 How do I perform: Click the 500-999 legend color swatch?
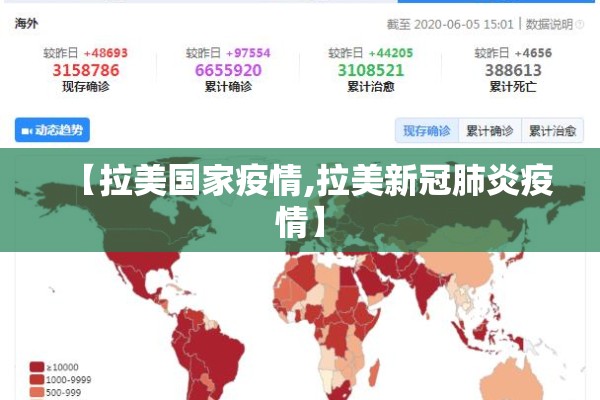click(37, 392)
